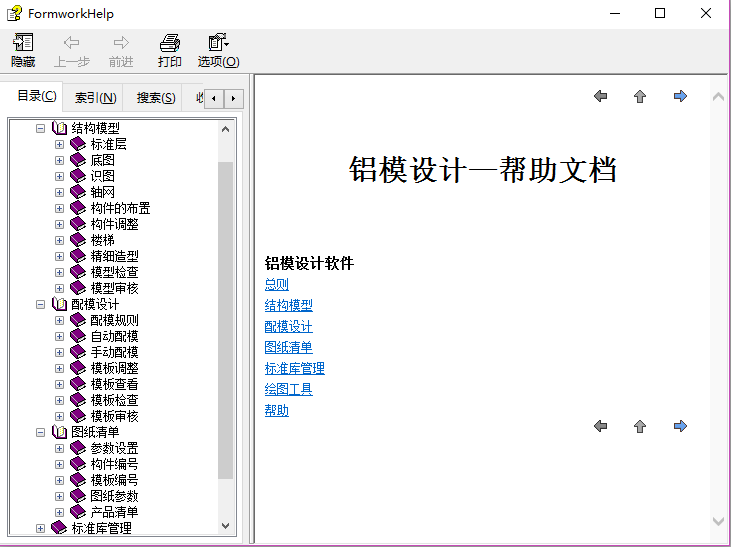731x547 pixels.
Task: Switch to the 索引(N) tab
Action: click(96, 98)
